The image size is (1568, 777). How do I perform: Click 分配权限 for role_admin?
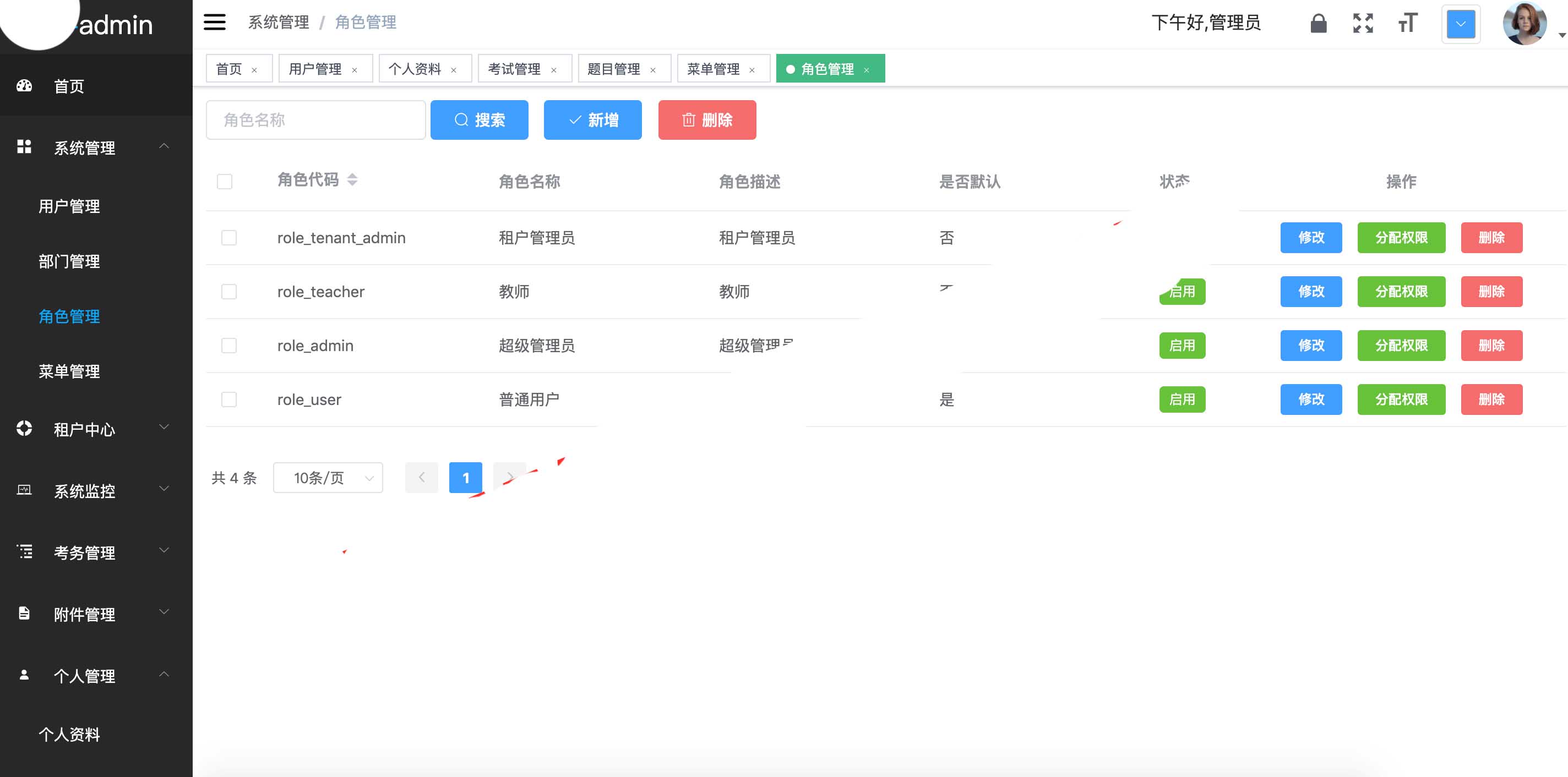[1401, 346]
